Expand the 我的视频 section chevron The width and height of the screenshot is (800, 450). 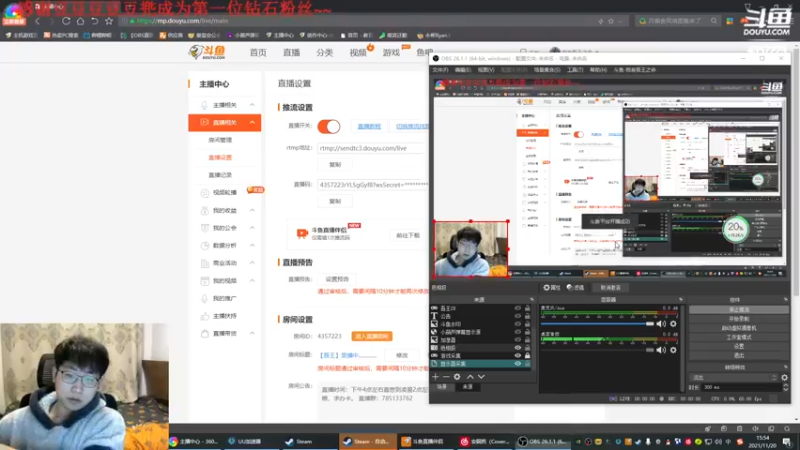(252, 281)
